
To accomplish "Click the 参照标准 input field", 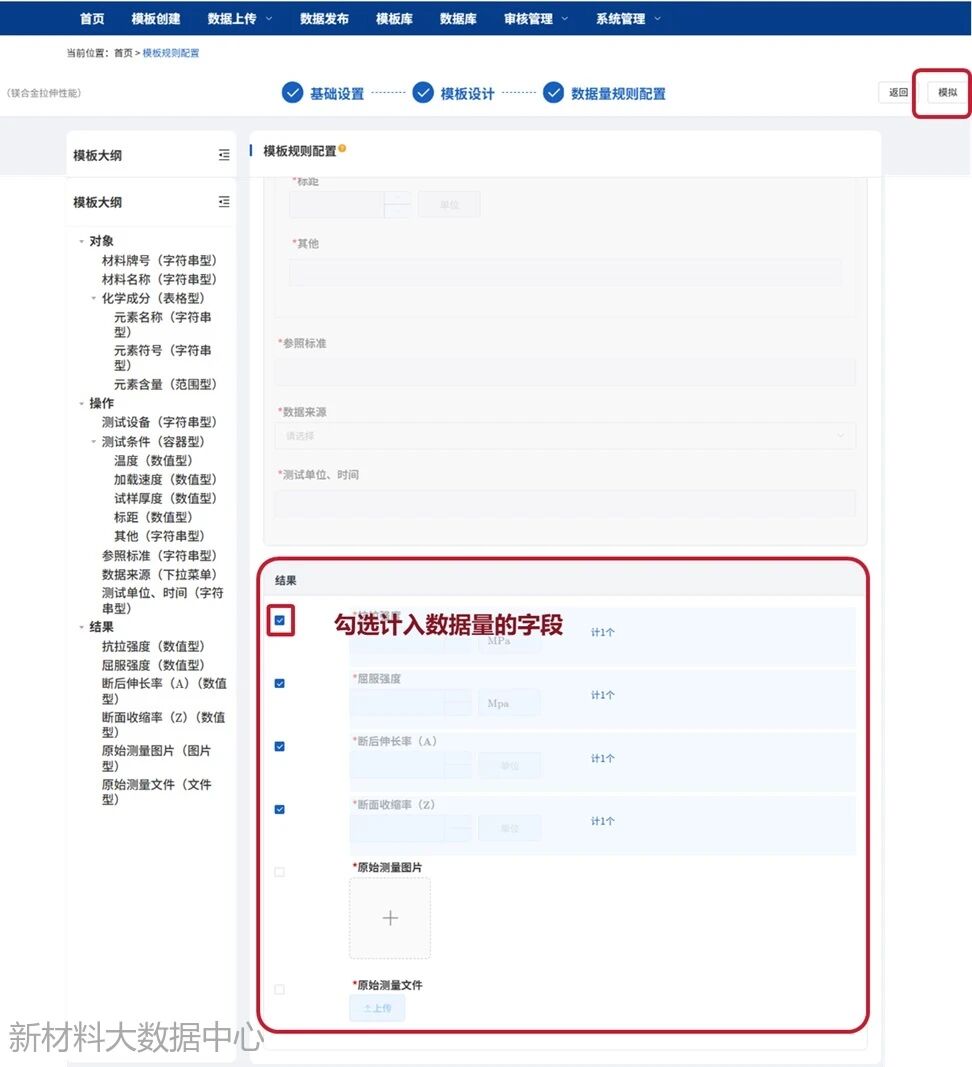I will (x=565, y=372).
